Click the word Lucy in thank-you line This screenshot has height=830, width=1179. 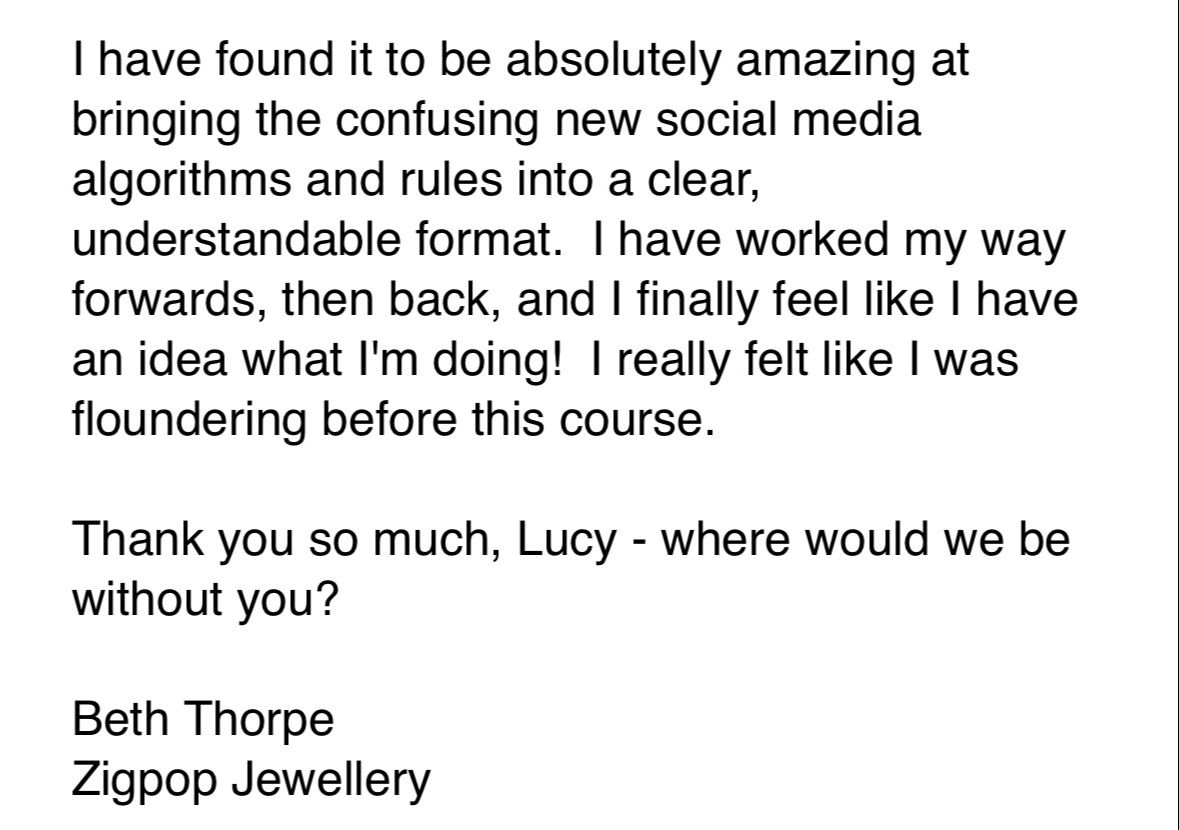click(x=567, y=540)
